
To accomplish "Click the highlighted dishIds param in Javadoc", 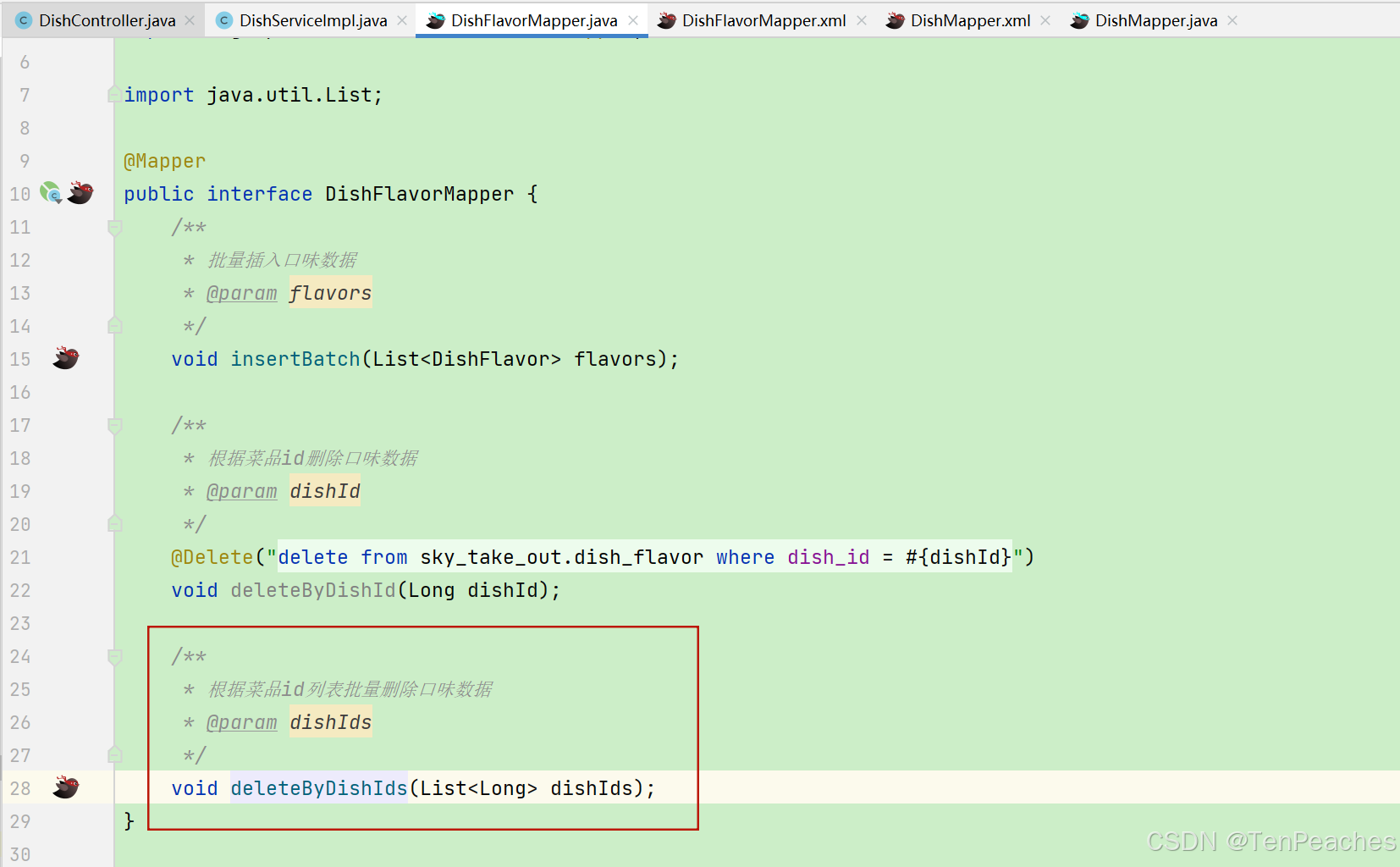I will click(x=331, y=722).
